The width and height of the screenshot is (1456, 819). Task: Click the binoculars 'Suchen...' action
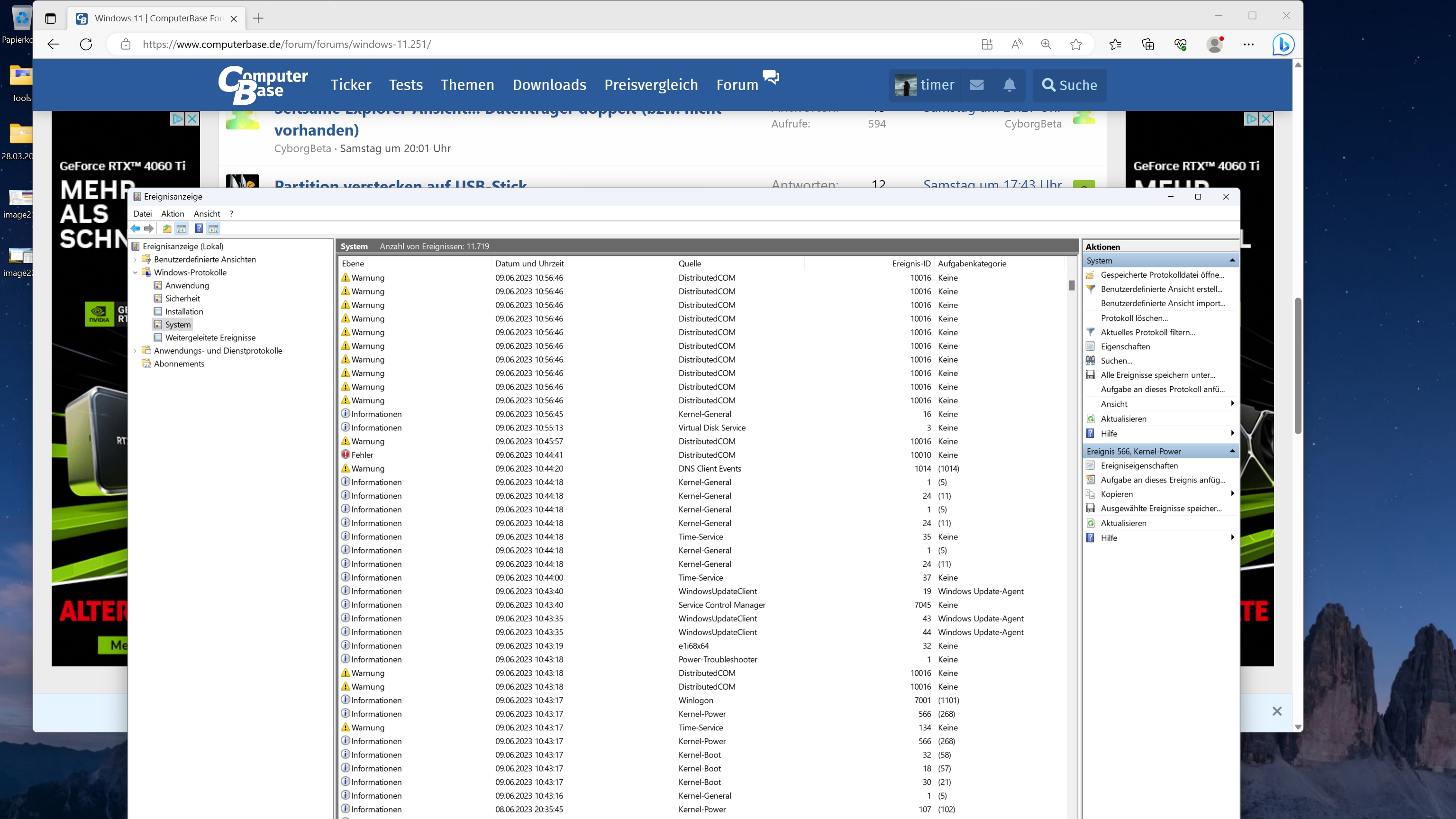(x=1116, y=361)
